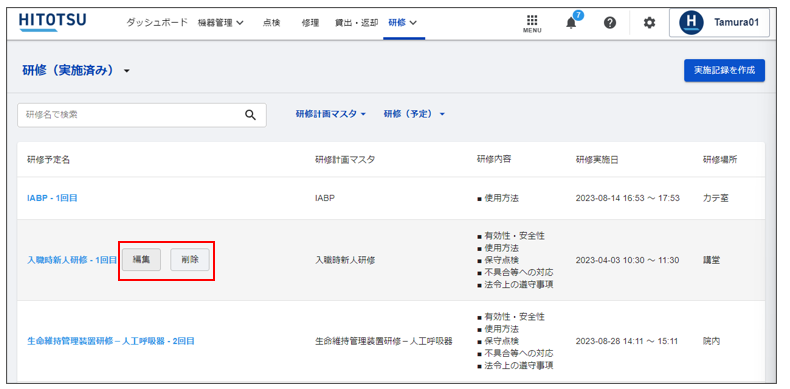Click the 研修実施日 column header
Screen dimensions: 790x389
pos(597,160)
